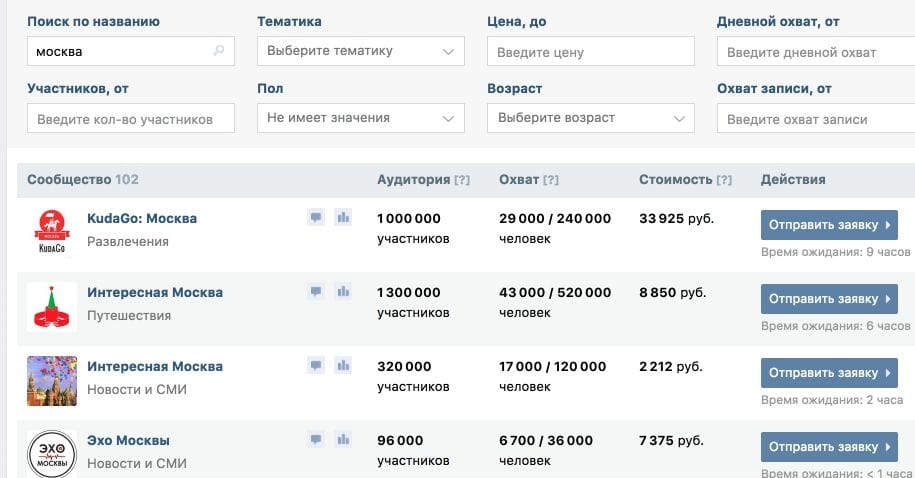Open statistics icon for Интересная Москва Новости и СМИ
The height and width of the screenshot is (478, 915).
pyautogui.click(x=343, y=365)
